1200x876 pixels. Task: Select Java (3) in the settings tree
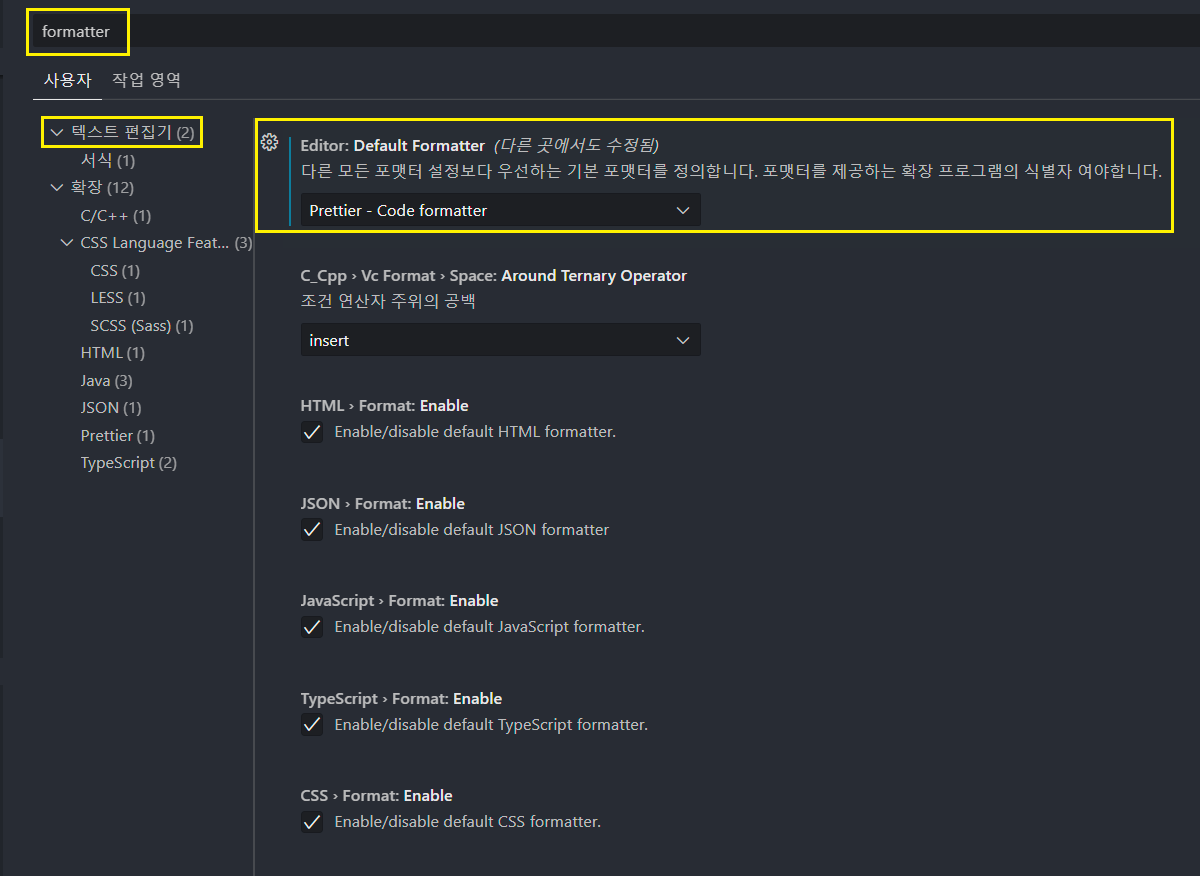pyautogui.click(x=107, y=381)
